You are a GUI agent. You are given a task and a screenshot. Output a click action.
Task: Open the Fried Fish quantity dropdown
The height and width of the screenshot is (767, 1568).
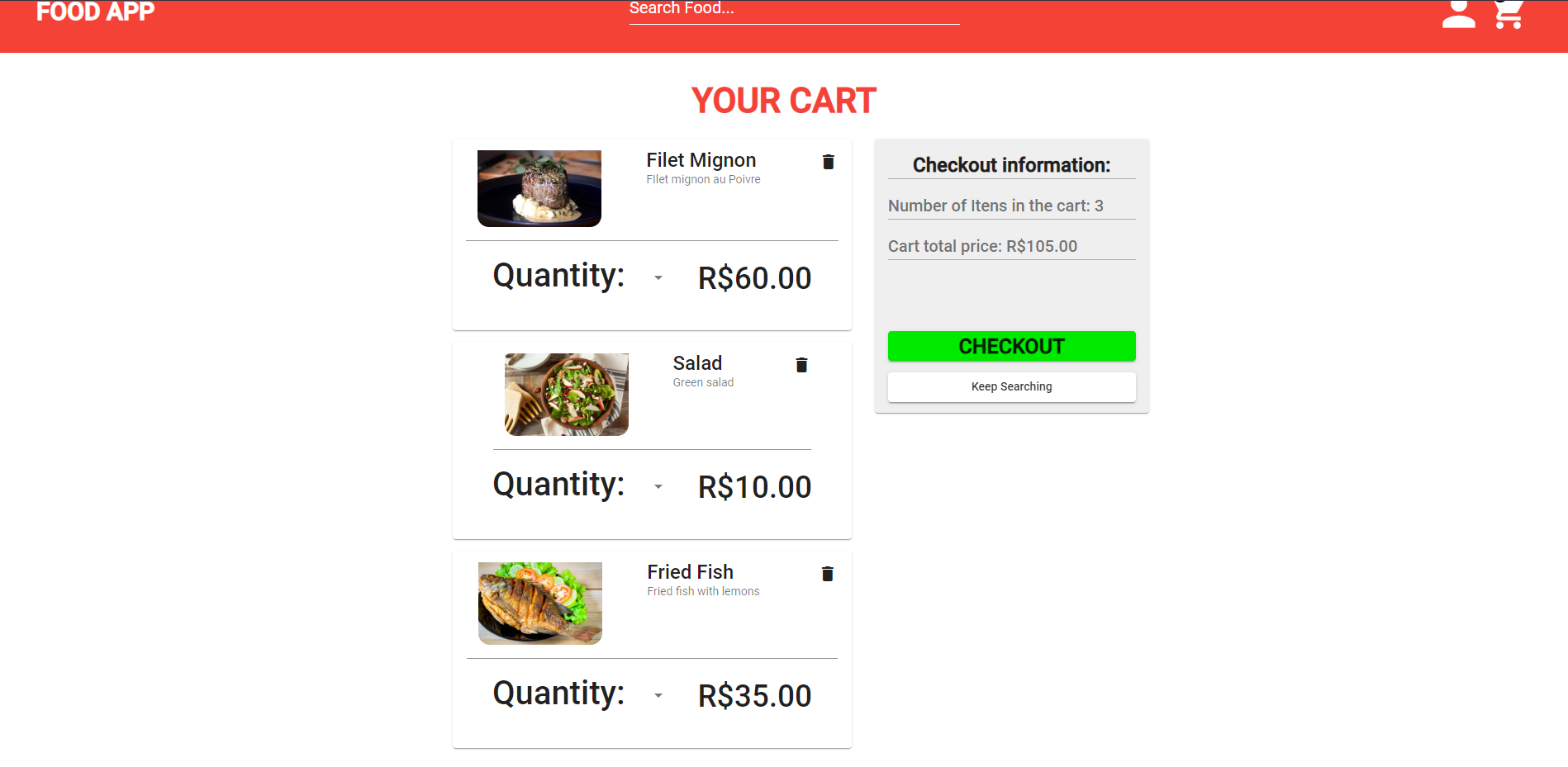tap(658, 696)
